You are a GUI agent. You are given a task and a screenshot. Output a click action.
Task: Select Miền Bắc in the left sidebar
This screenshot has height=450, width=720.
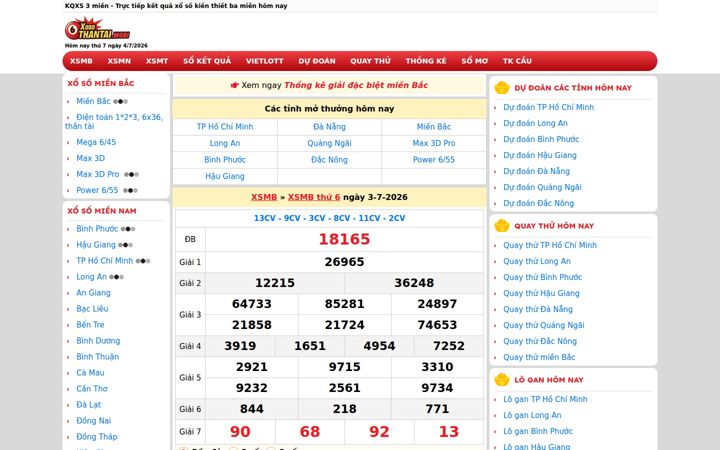[94, 101]
